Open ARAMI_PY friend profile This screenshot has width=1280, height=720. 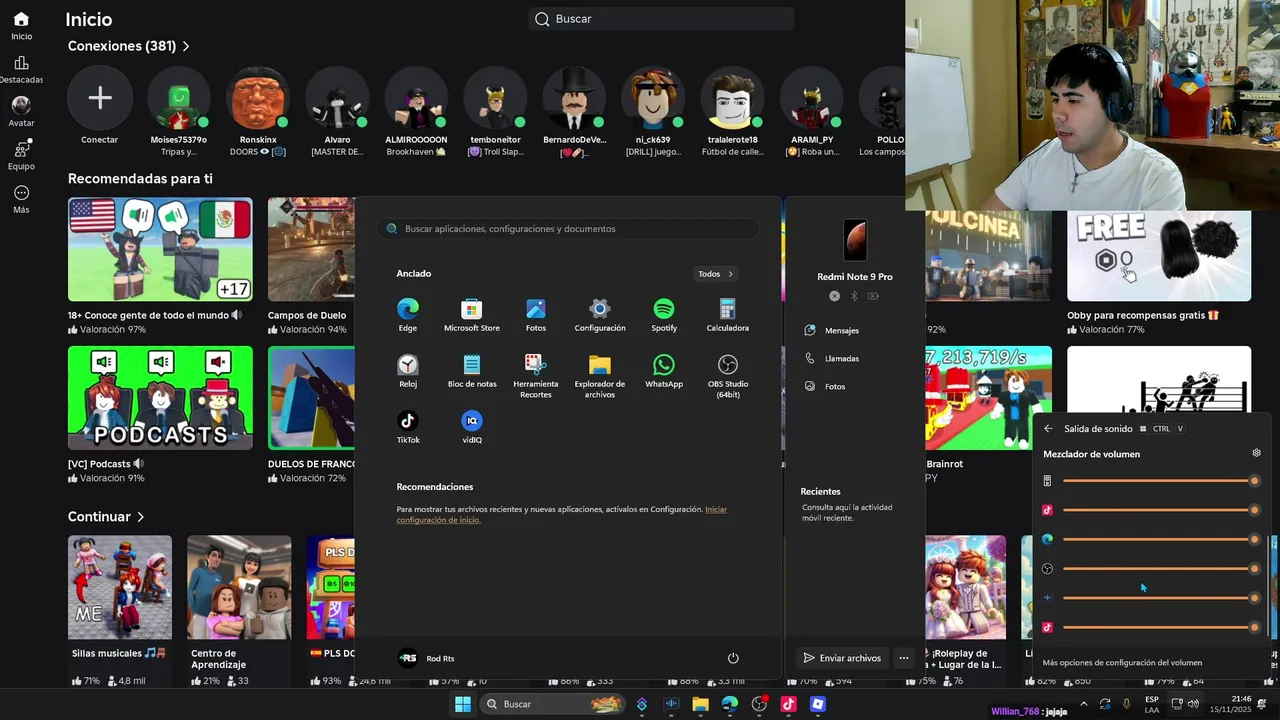pos(812,98)
